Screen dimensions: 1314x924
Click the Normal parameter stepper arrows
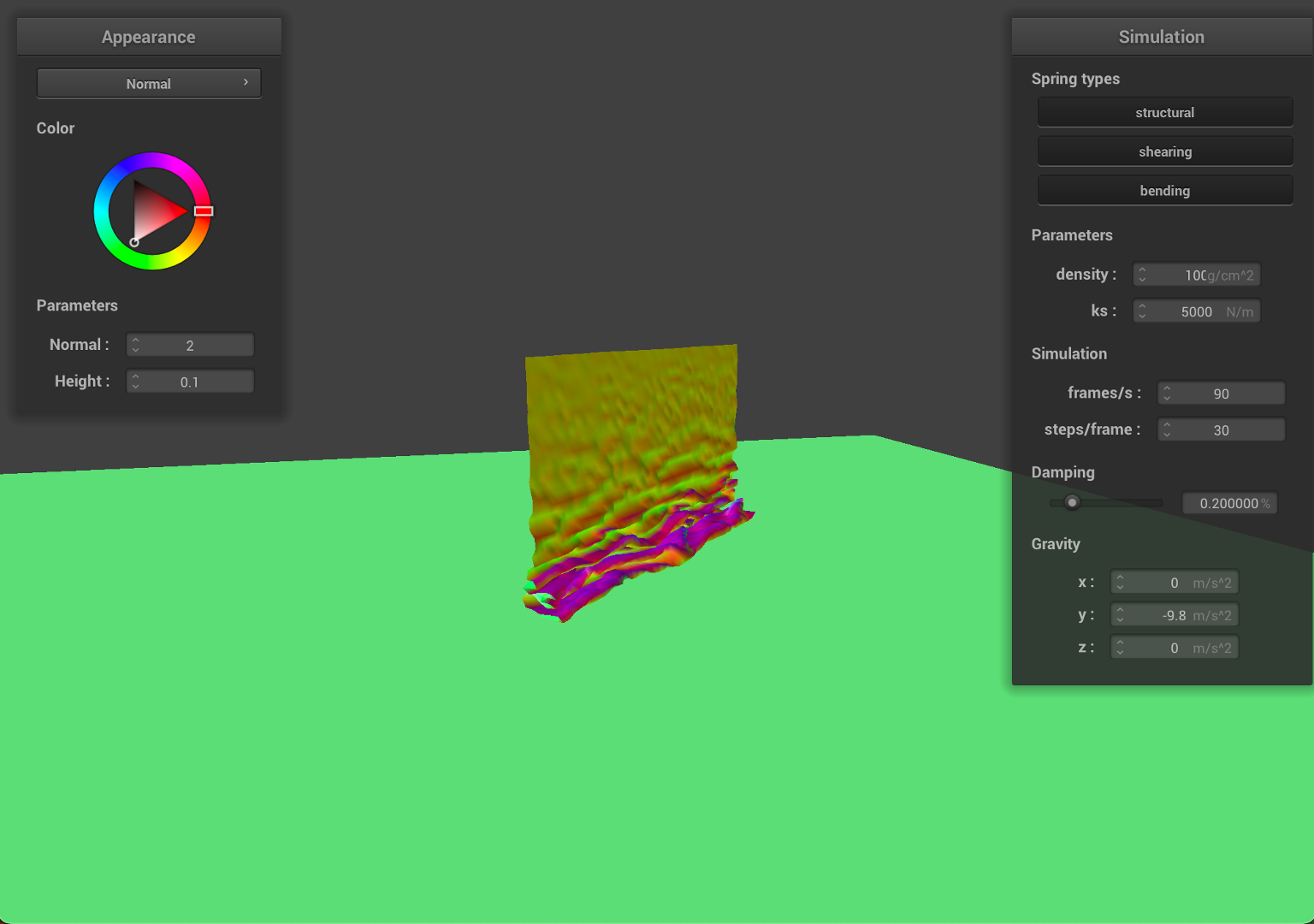coord(135,345)
